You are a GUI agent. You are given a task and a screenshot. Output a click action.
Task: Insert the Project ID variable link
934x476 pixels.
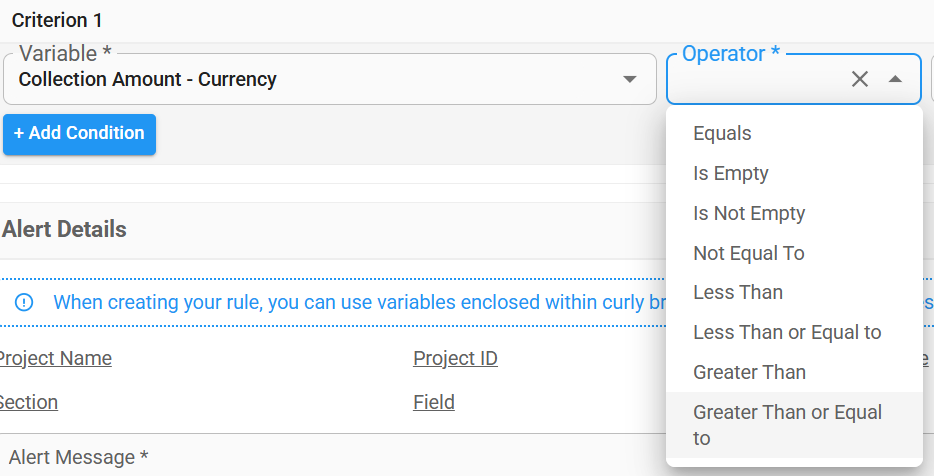coord(455,359)
